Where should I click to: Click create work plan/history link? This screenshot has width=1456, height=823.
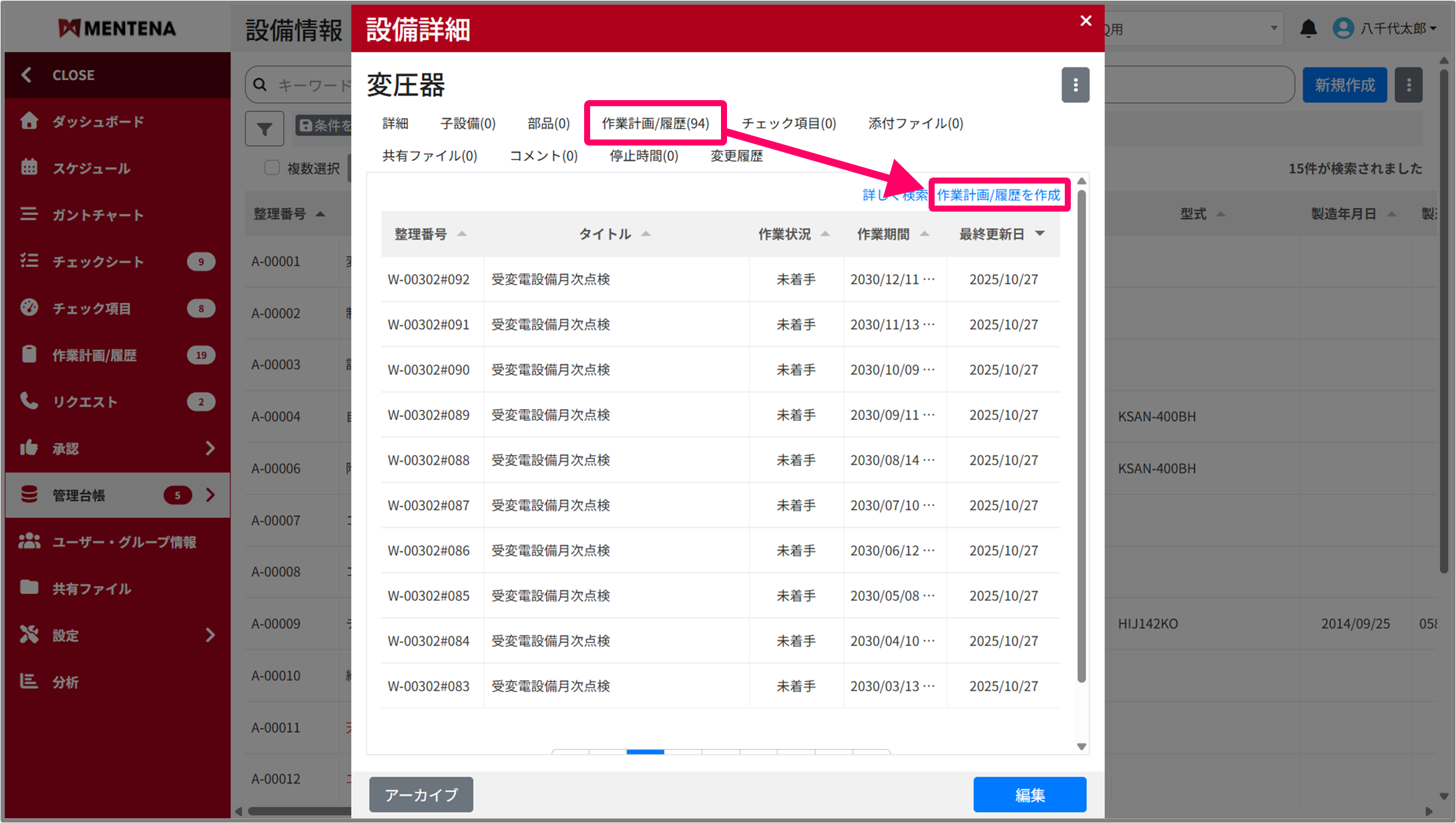pos(998,195)
